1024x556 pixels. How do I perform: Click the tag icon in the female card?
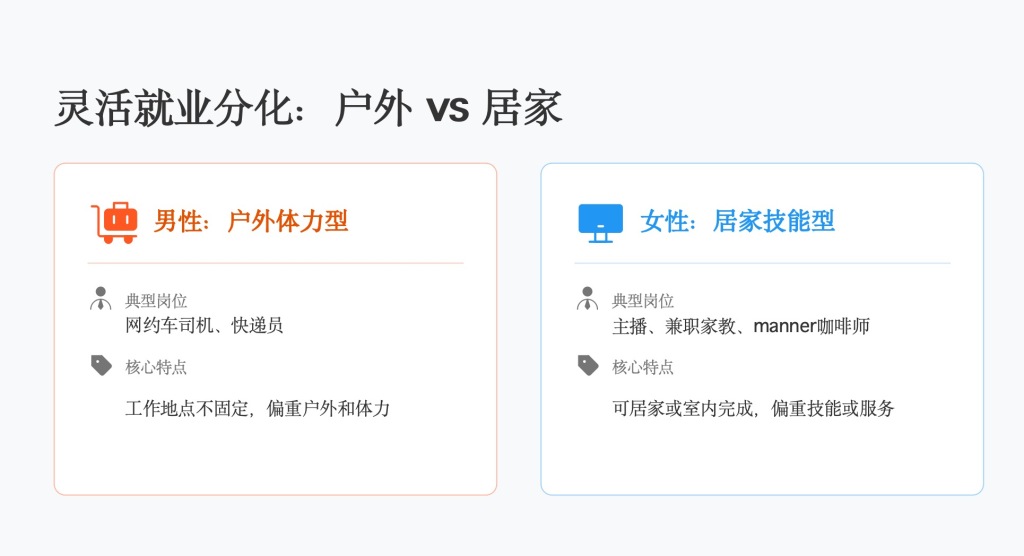588,366
